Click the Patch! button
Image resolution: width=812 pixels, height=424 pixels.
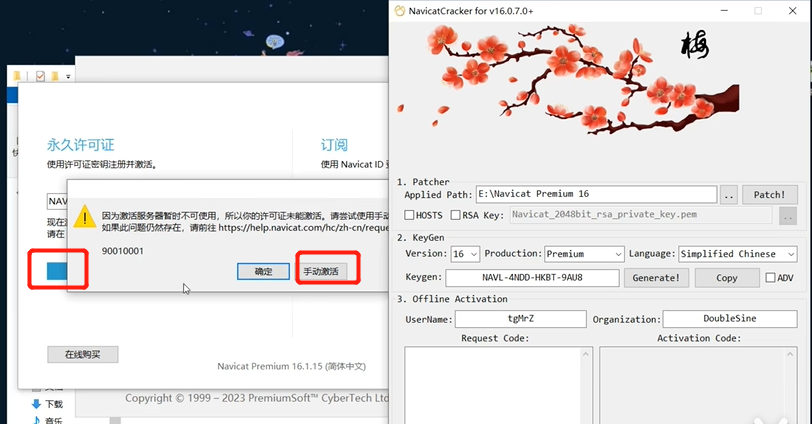[x=770, y=195]
